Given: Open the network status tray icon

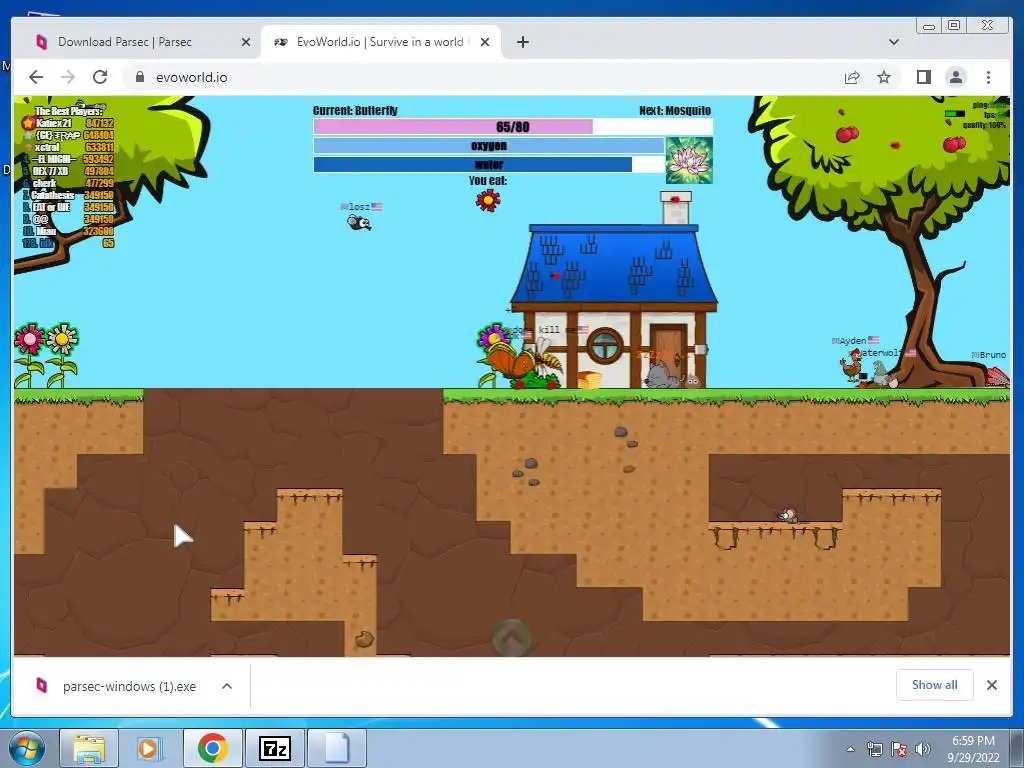Looking at the screenshot, I should 874,749.
